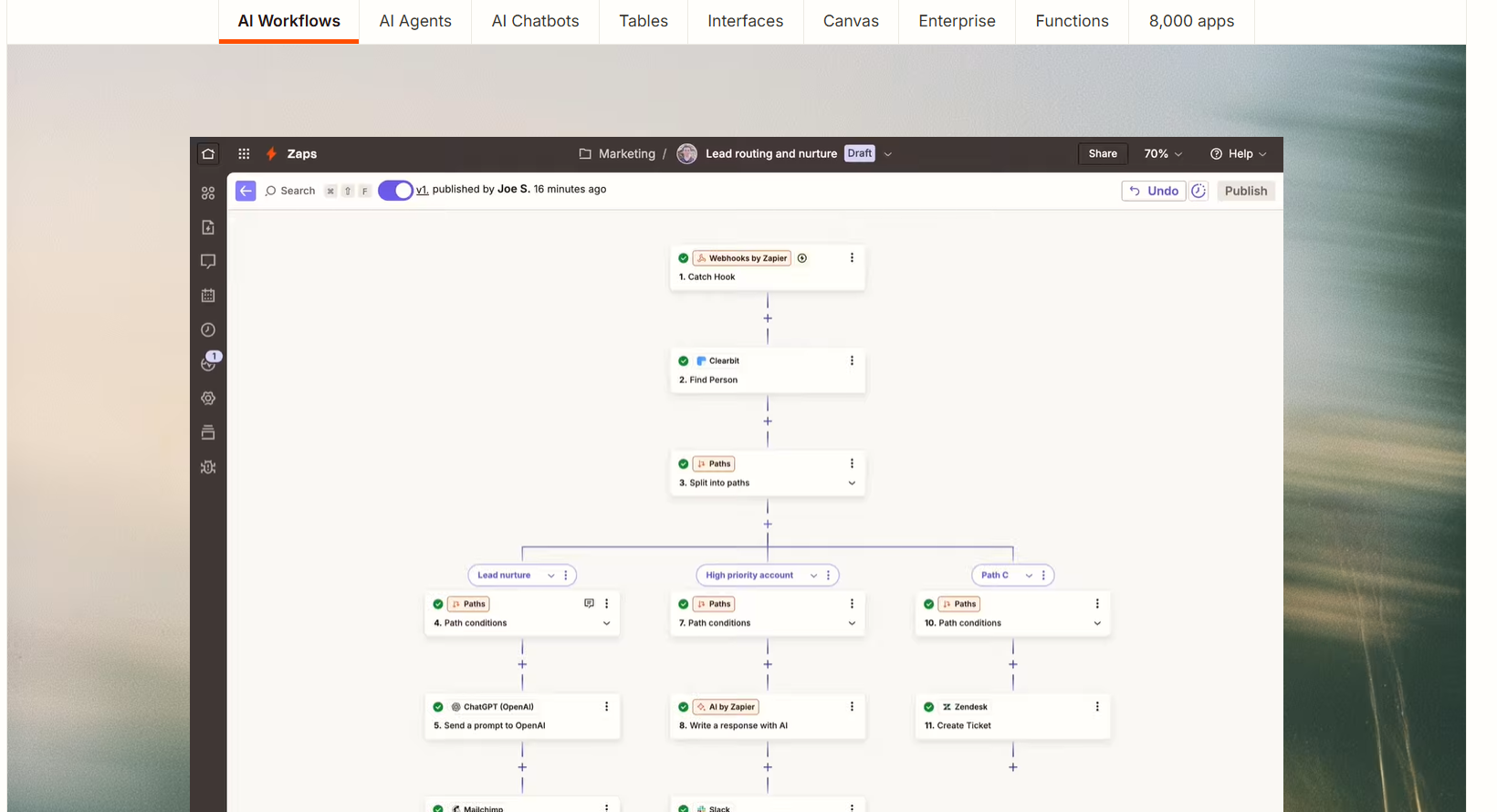Click the comment bubble icon in sidebar
This screenshot has height=812, width=1497.
(208, 262)
